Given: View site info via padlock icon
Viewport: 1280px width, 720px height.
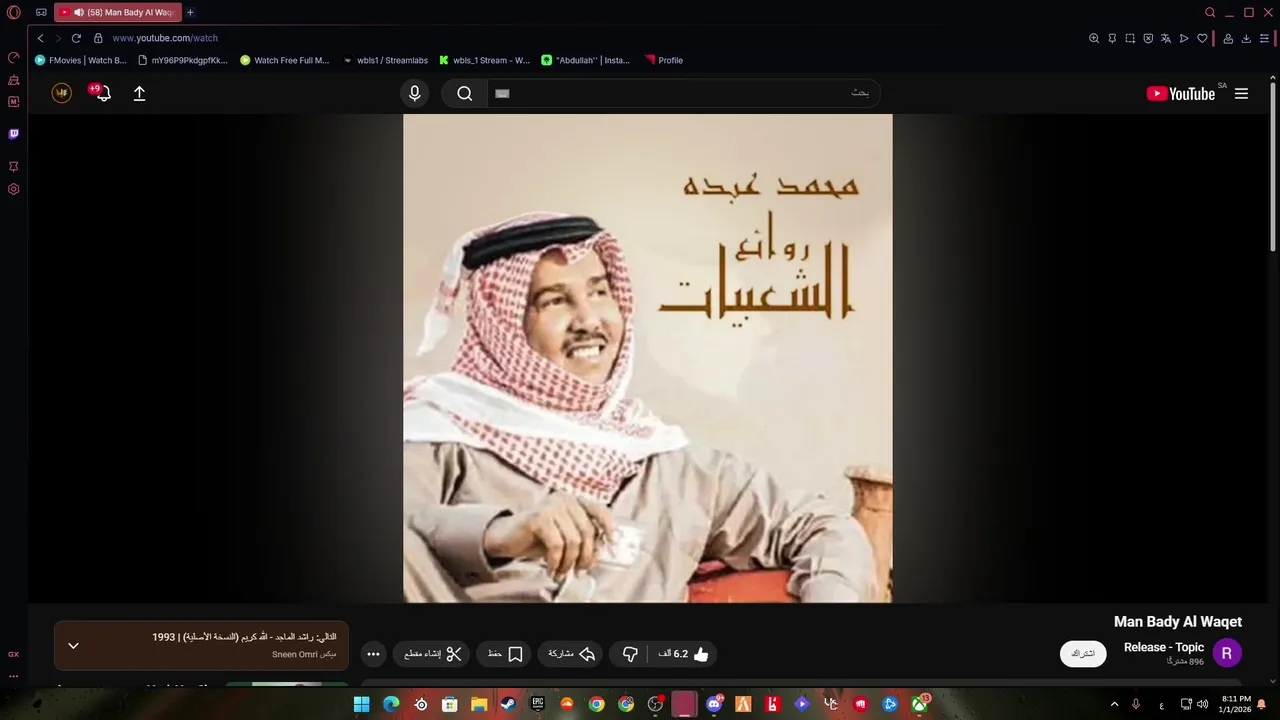Looking at the screenshot, I should (x=98, y=38).
